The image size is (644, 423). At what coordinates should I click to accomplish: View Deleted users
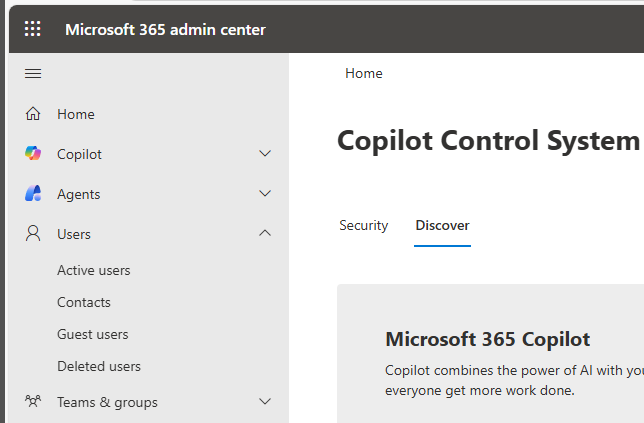point(99,366)
